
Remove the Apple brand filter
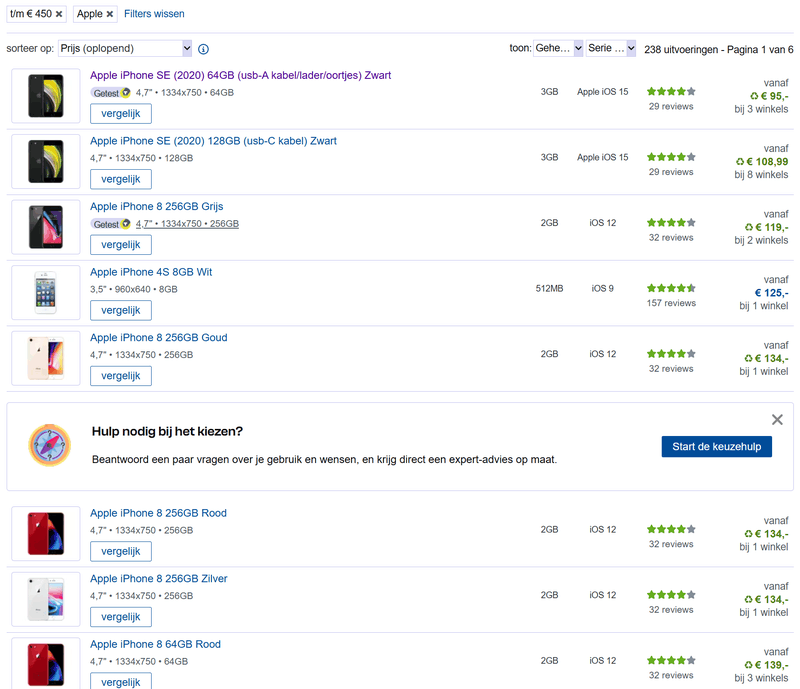pos(110,14)
